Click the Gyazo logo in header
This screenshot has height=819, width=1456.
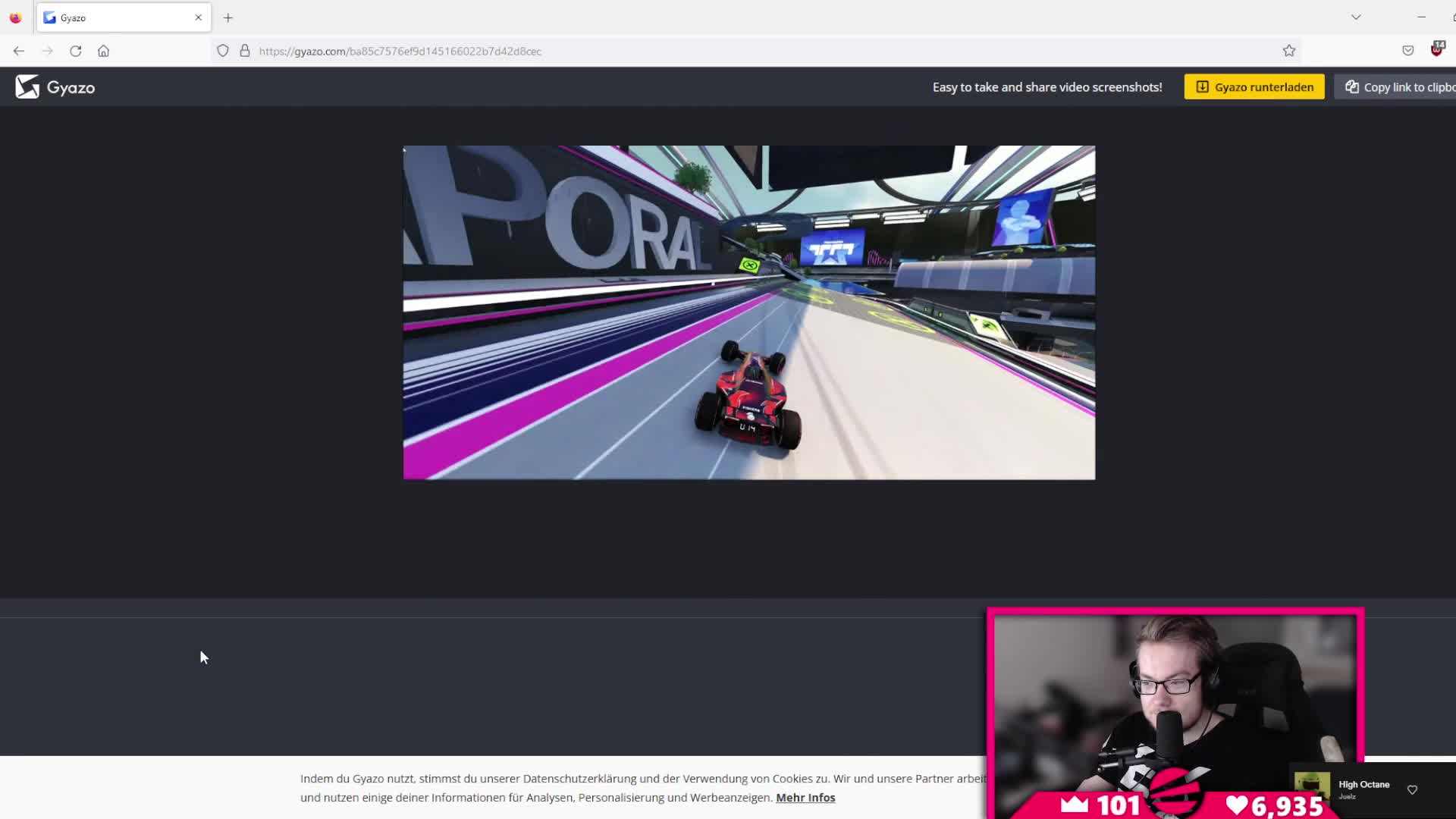55,87
